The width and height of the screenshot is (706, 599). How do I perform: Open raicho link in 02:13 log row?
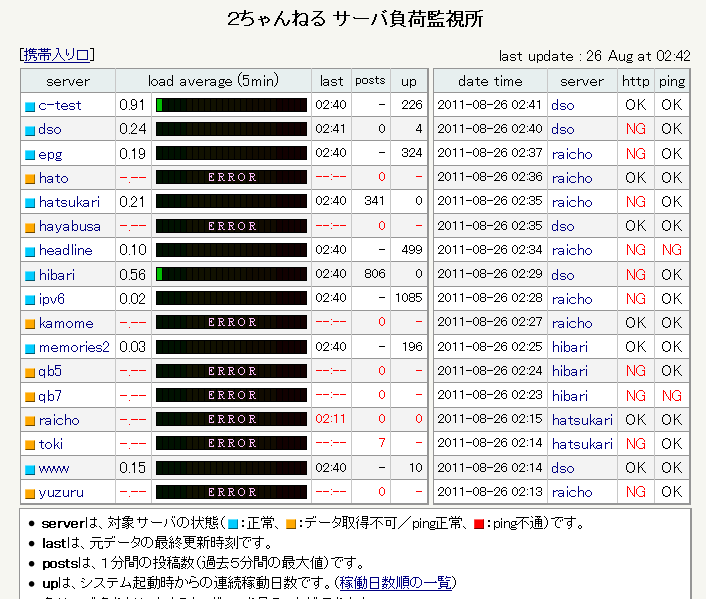pyautogui.click(x=572, y=492)
